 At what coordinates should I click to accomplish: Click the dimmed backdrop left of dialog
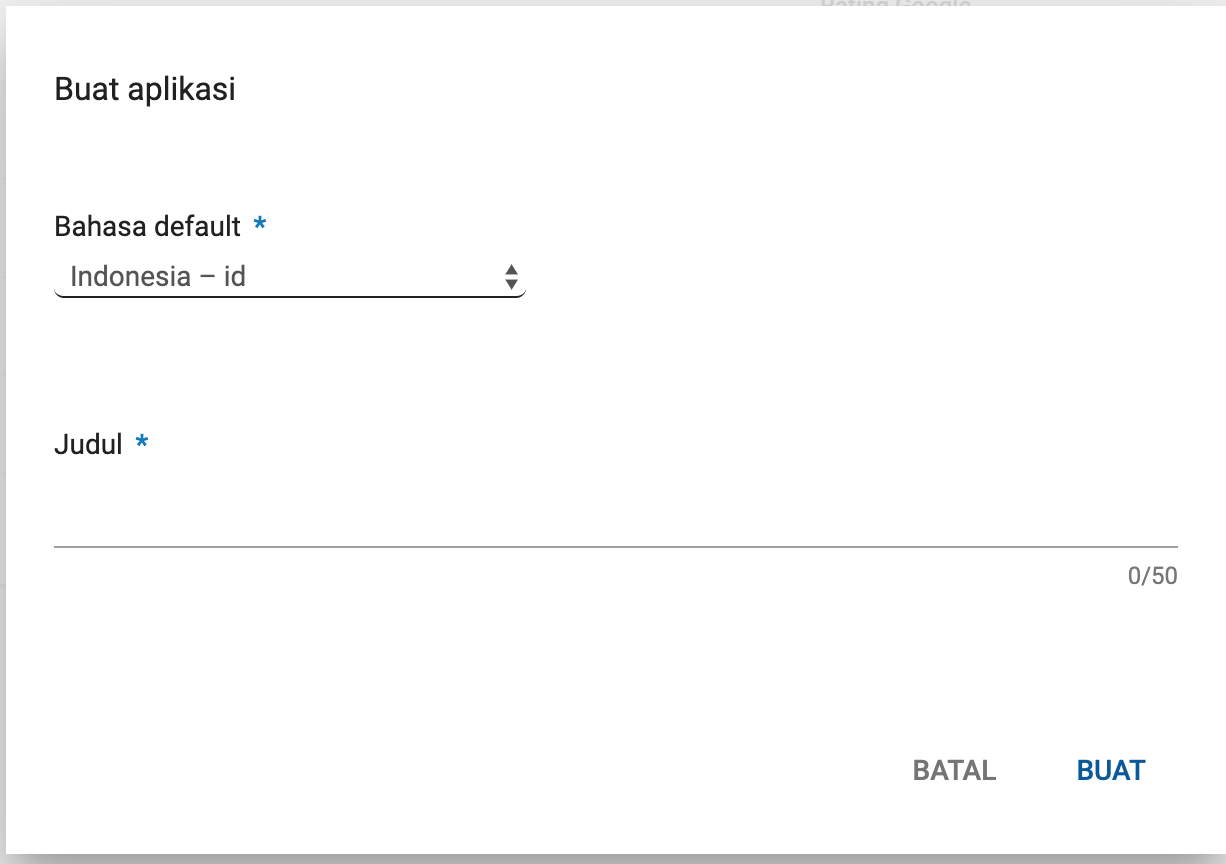coord(2,430)
